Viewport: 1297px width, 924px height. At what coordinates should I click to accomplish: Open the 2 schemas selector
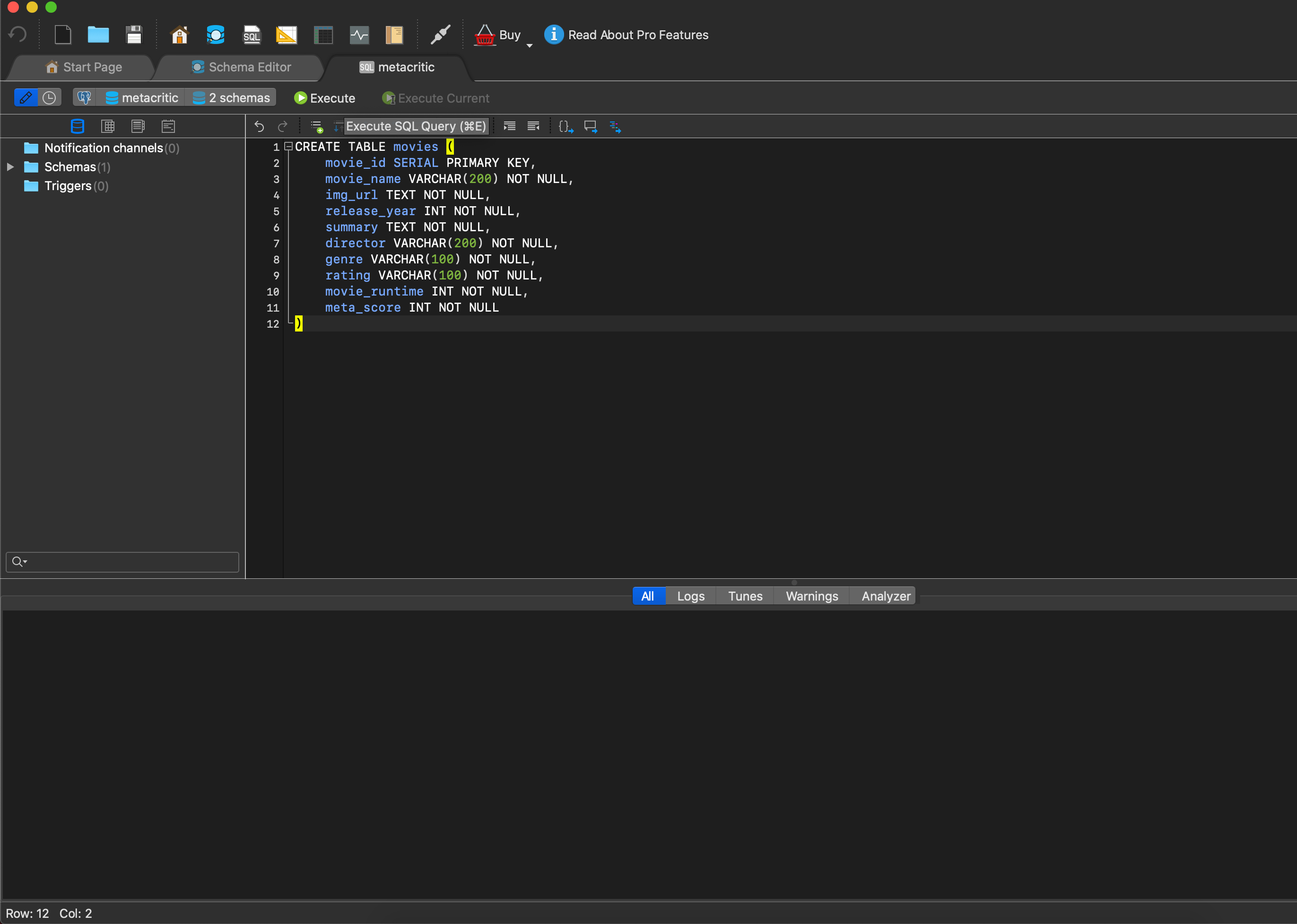click(x=232, y=98)
